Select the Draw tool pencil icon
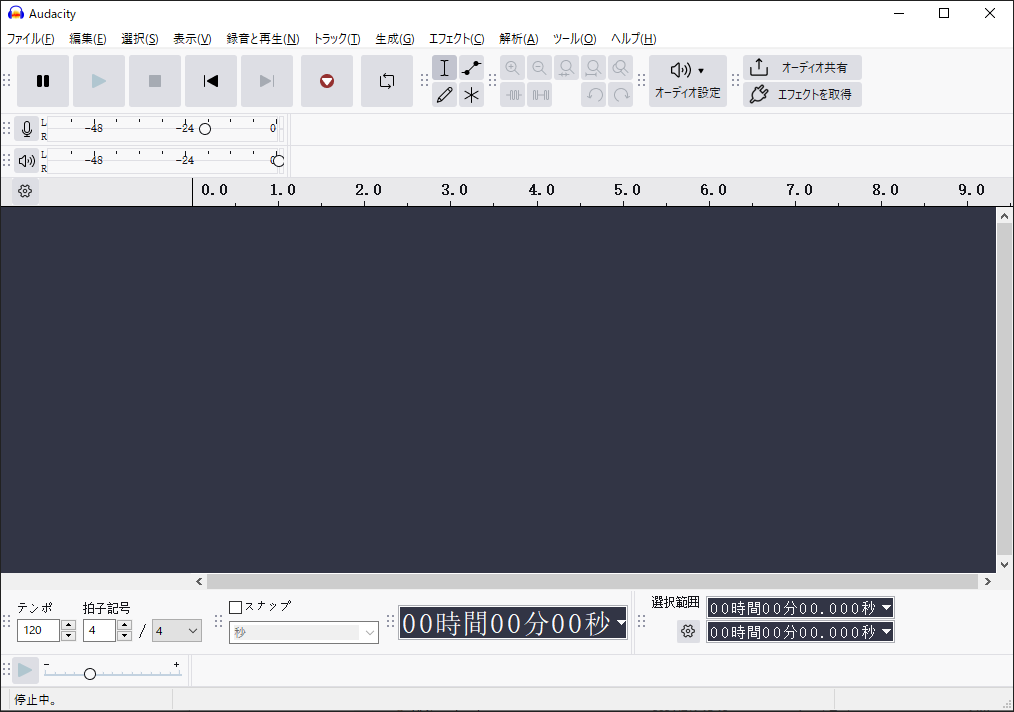Screen dimensions: 1014x712 (445, 95)
